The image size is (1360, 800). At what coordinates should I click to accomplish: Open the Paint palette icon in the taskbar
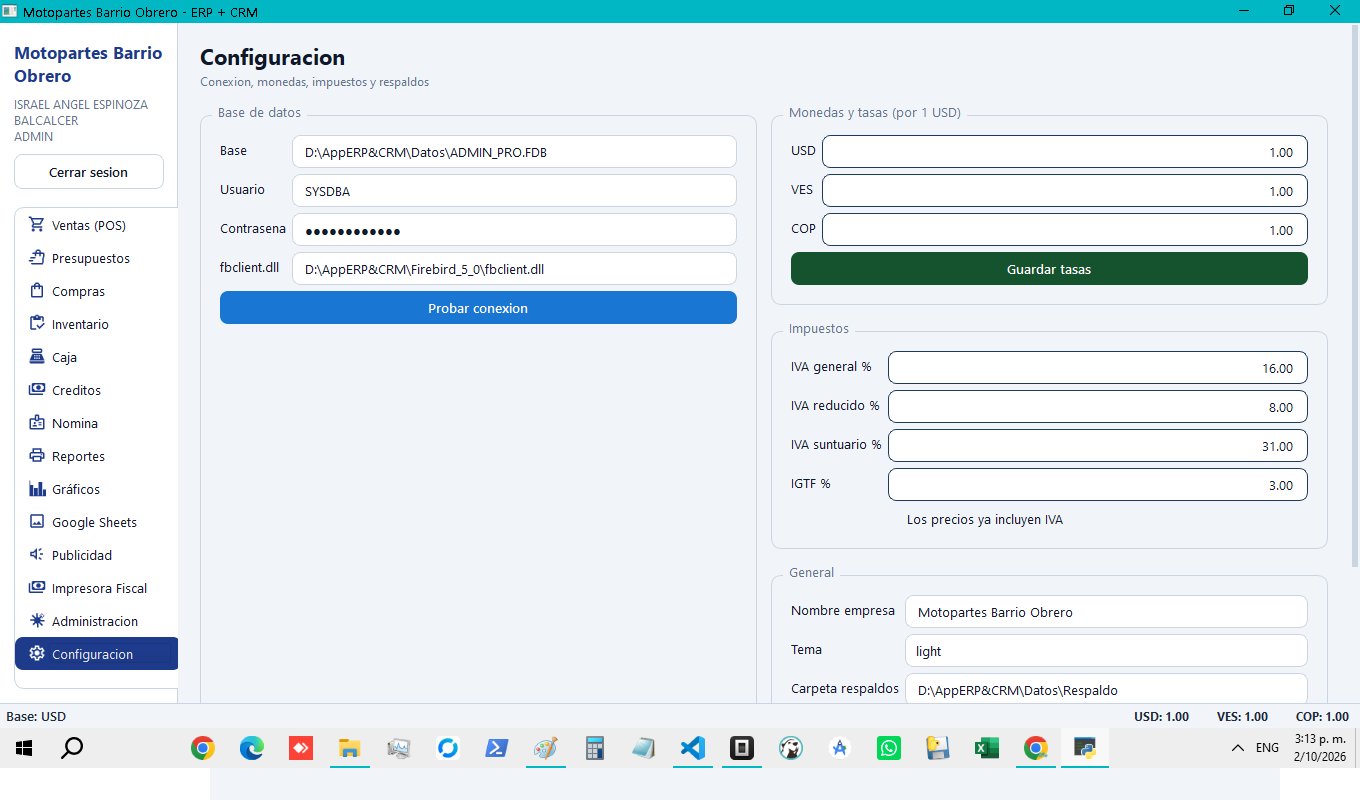coord(545,748)
